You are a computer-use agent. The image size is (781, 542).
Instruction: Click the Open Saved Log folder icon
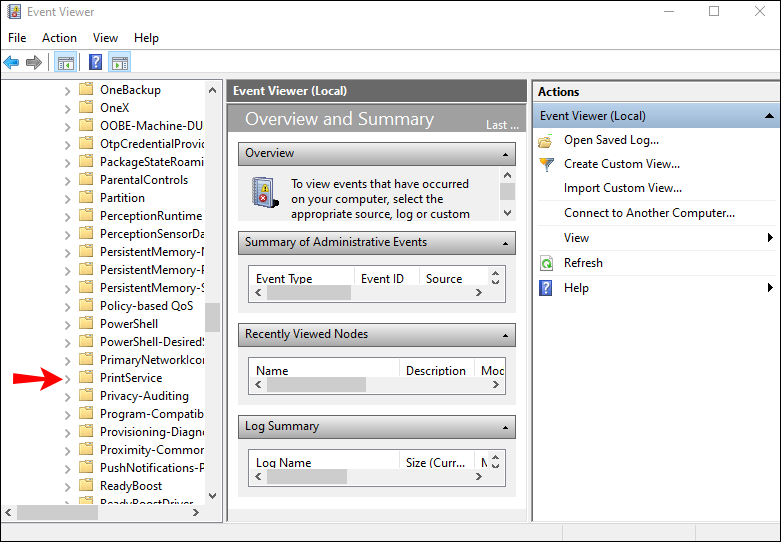[x=546, y=140]
